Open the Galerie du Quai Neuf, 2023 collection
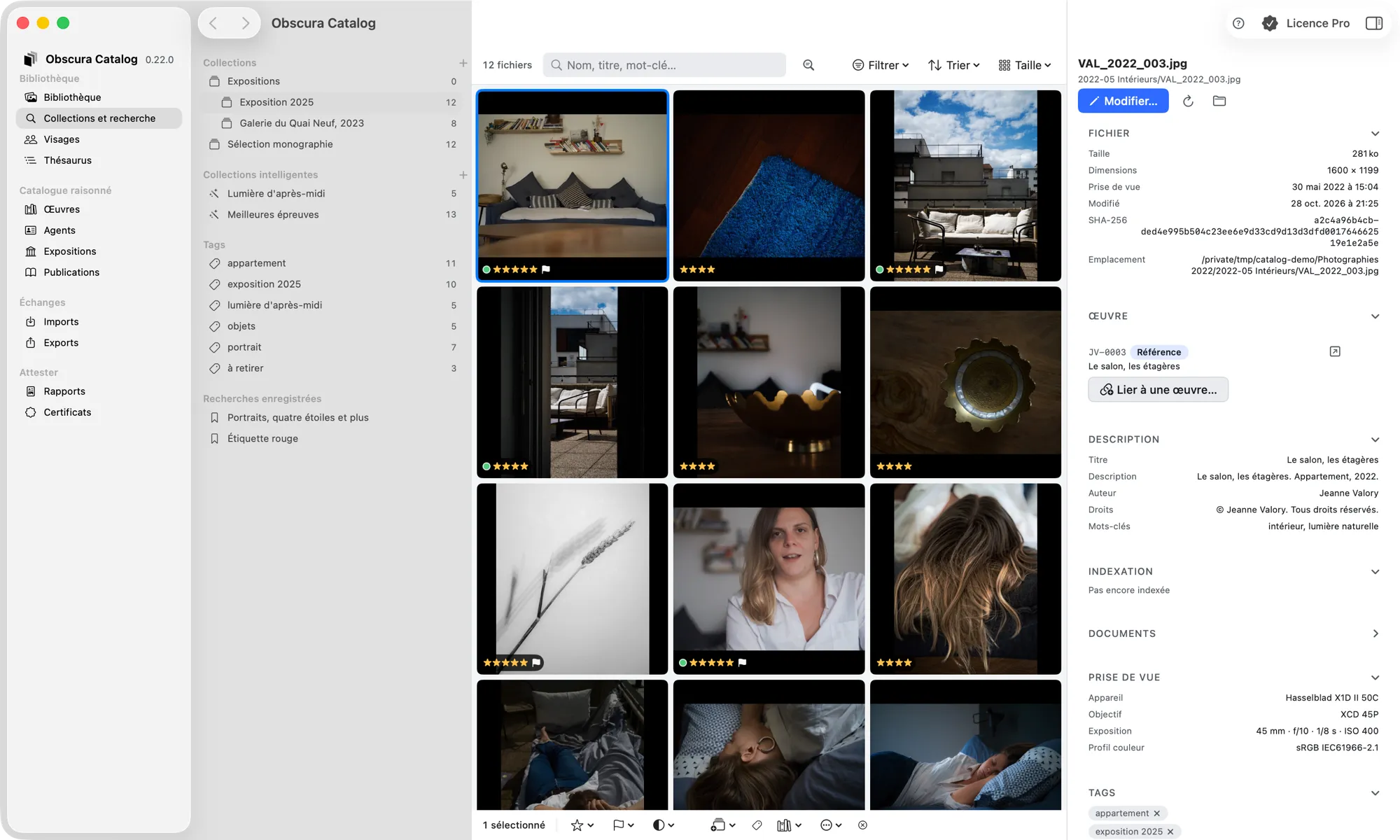This screenshot has height=840, width=1400. (332, 123)
